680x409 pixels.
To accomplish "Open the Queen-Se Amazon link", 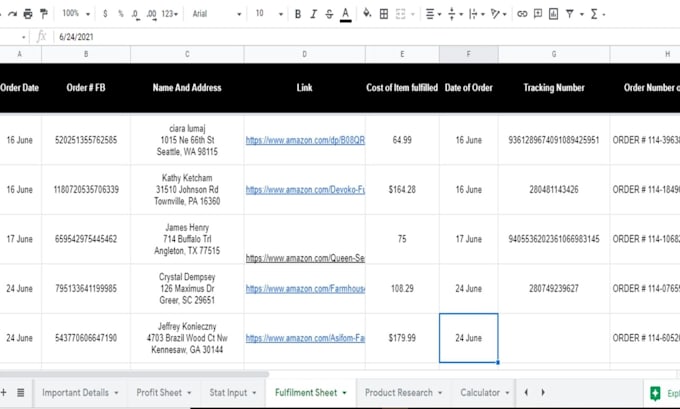I will 305,258.
